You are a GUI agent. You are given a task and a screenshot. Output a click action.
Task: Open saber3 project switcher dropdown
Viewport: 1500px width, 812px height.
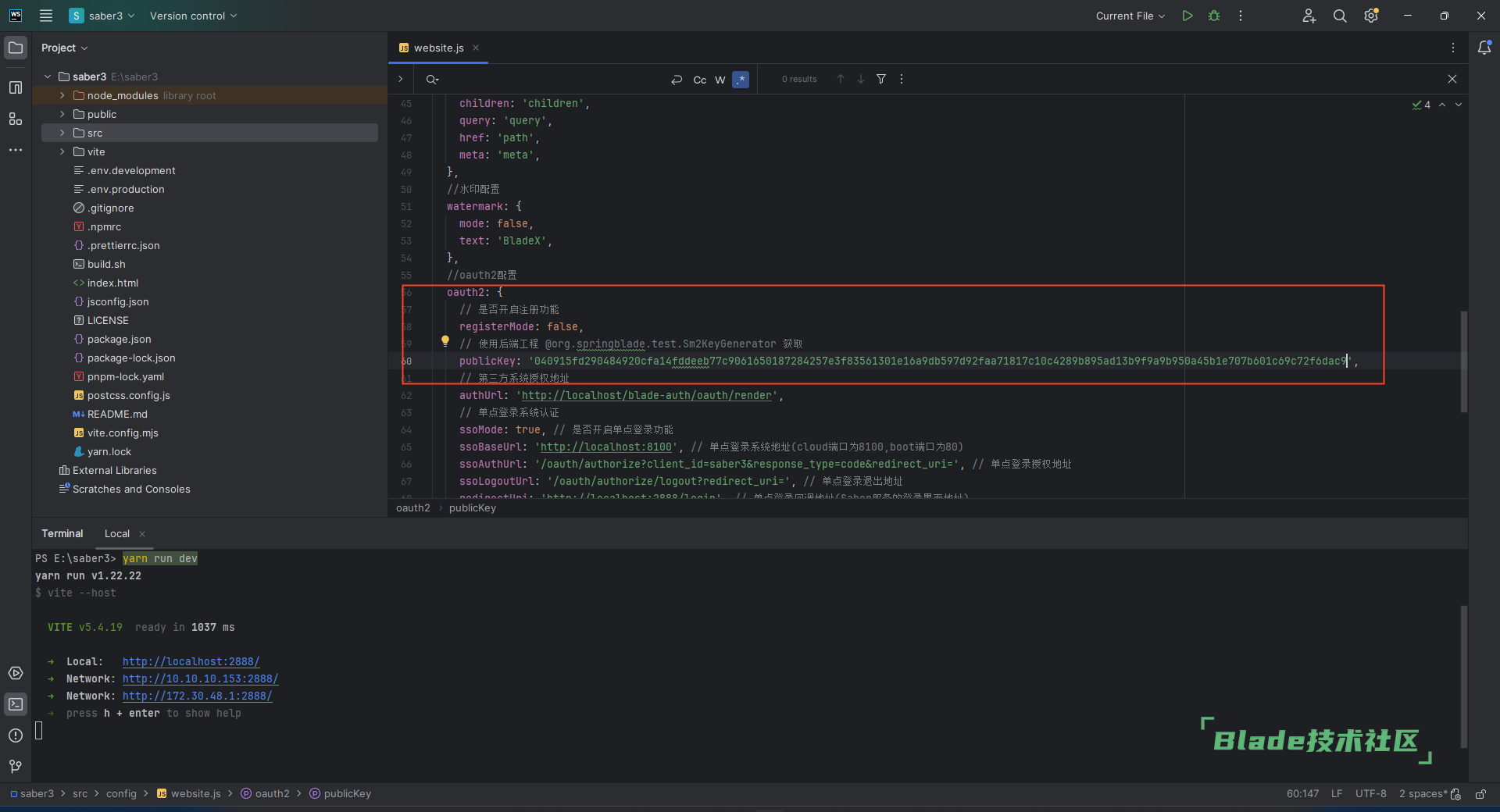[102, 16]
